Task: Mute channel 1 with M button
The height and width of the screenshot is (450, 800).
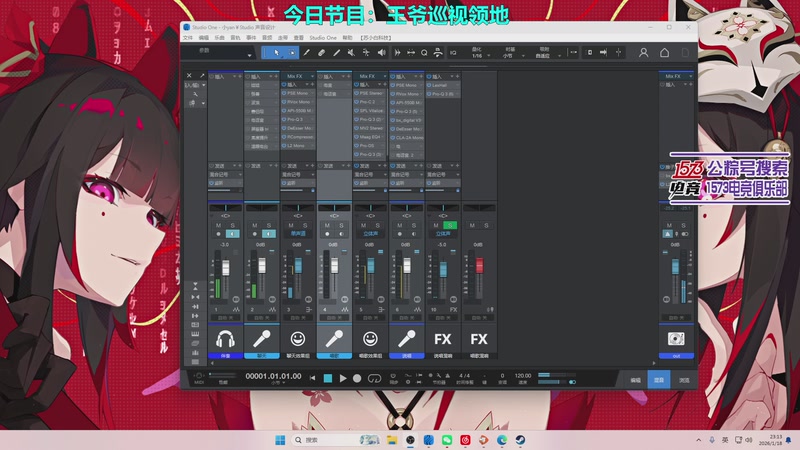Action: click(218, 225)
